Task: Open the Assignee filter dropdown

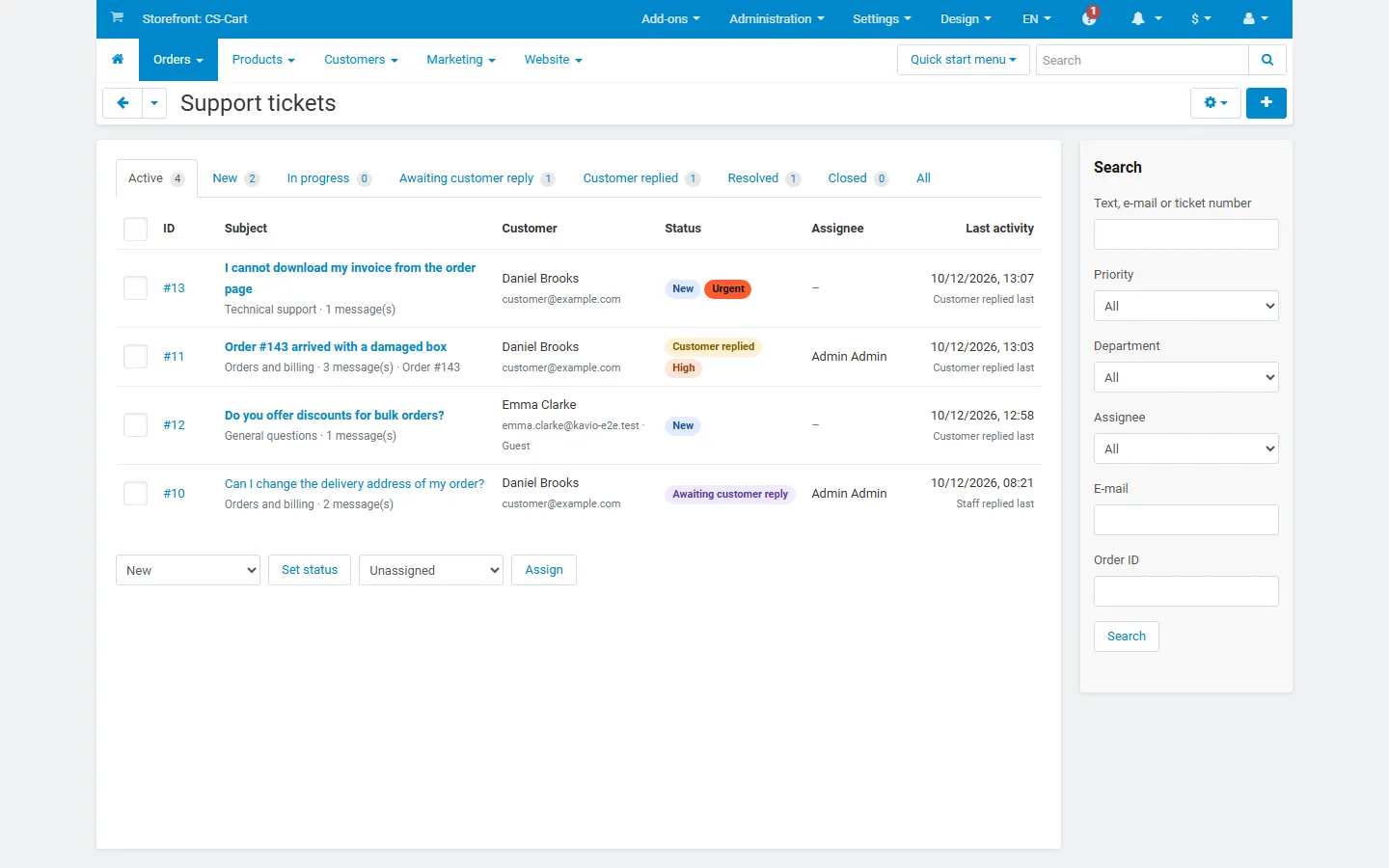Action: (x=1186, y=448)
